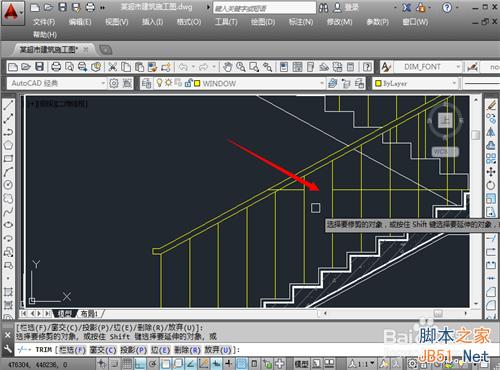Click the Copy icon in standard toolbar

pos(126,67)
